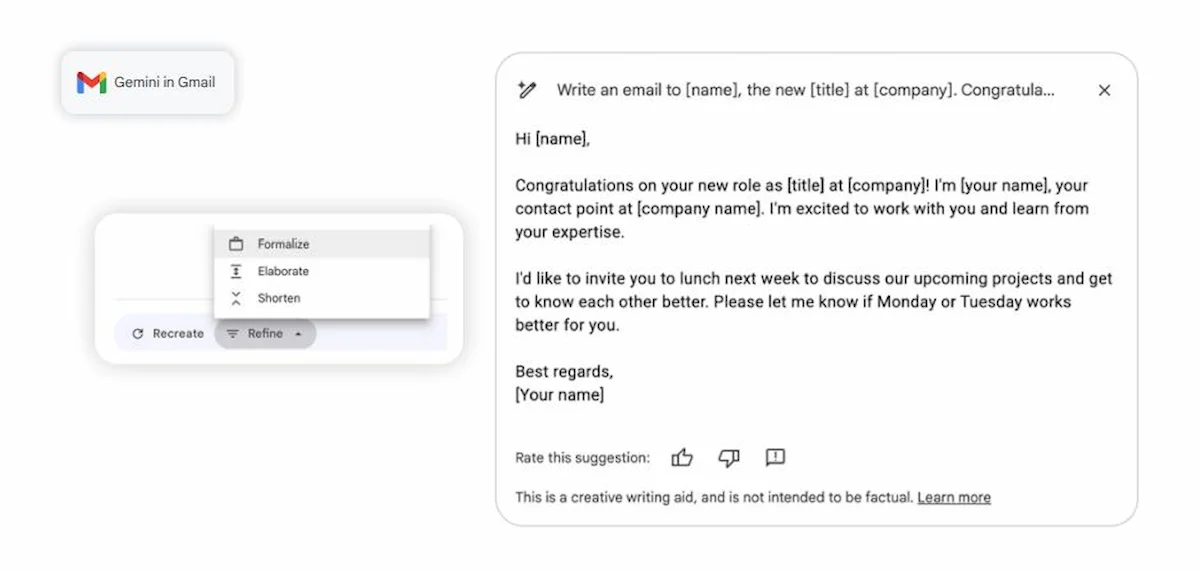Rate the suggestion with thumbs up
Image resolution: width=1200 pixels, height=571 pixels.
click(682, 458)
